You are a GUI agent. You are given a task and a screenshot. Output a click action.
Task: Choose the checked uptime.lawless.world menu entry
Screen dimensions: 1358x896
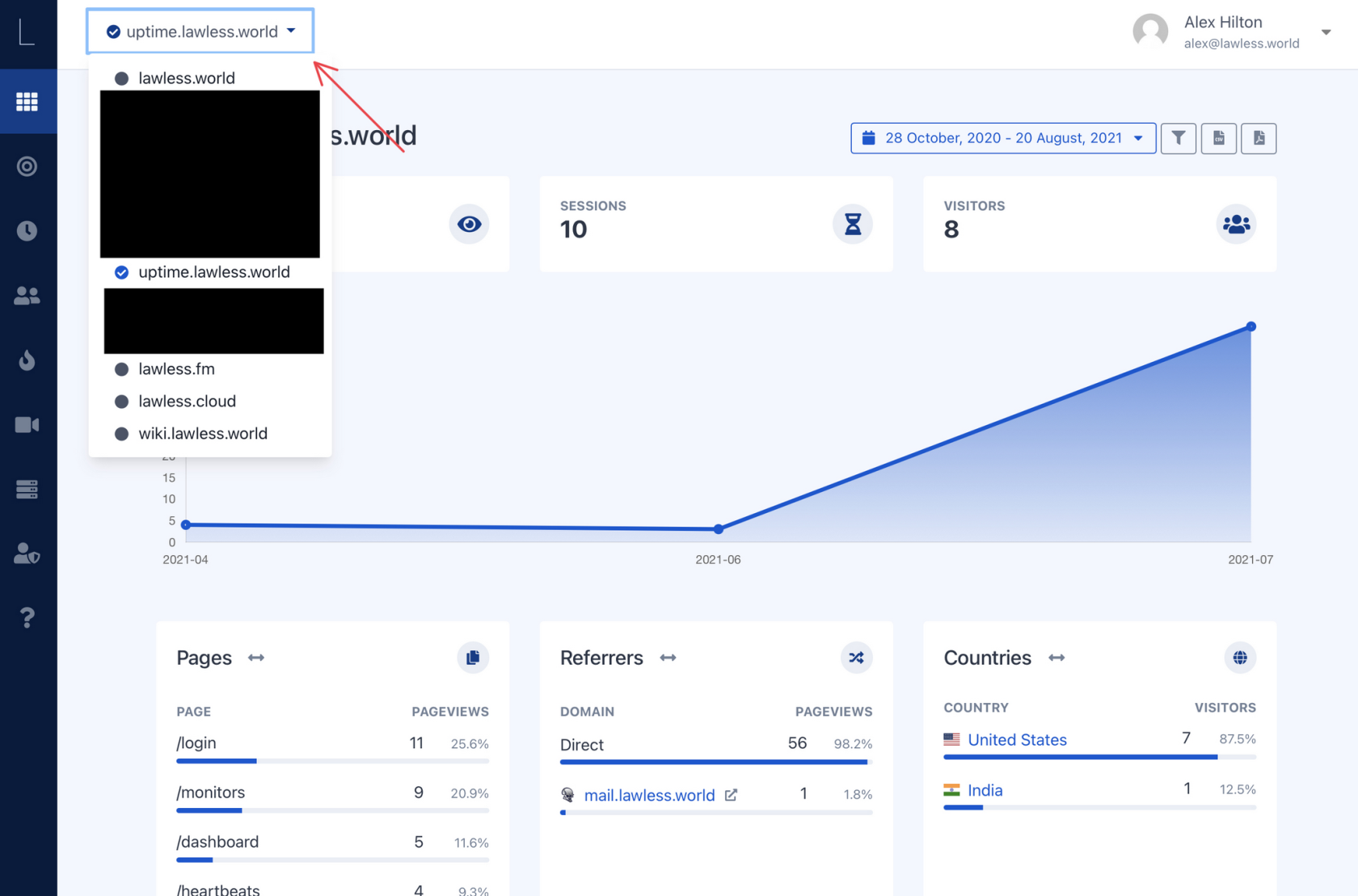tap(213, 272)
